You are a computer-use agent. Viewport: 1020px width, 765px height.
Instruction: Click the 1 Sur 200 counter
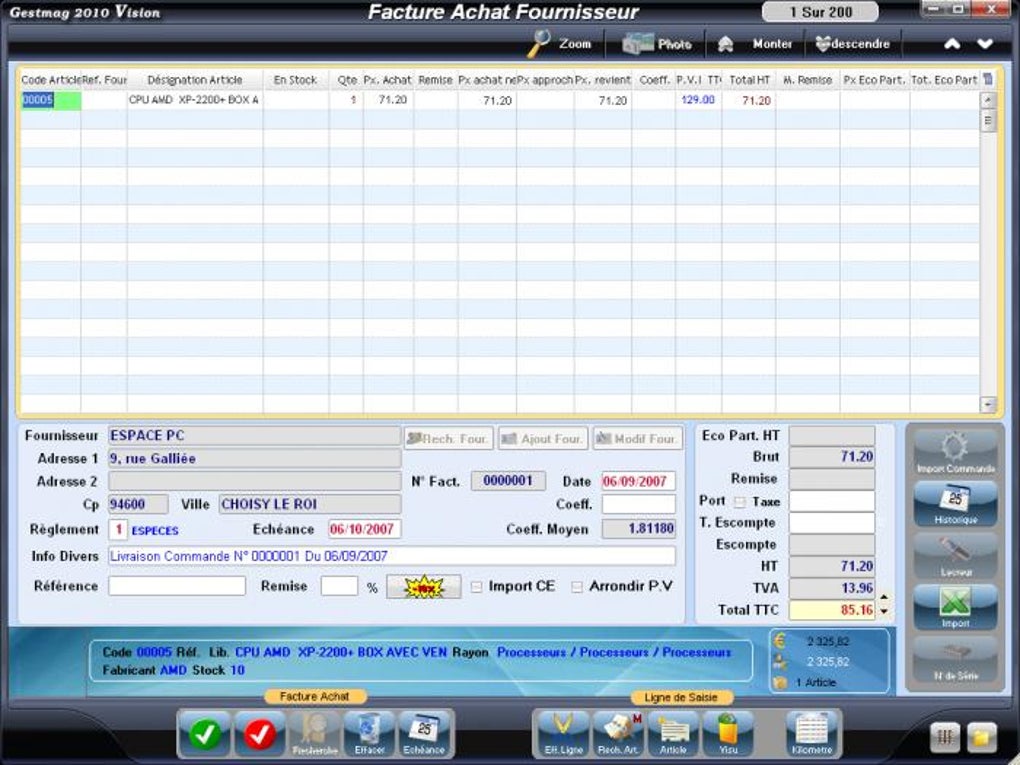coord(820,12)
